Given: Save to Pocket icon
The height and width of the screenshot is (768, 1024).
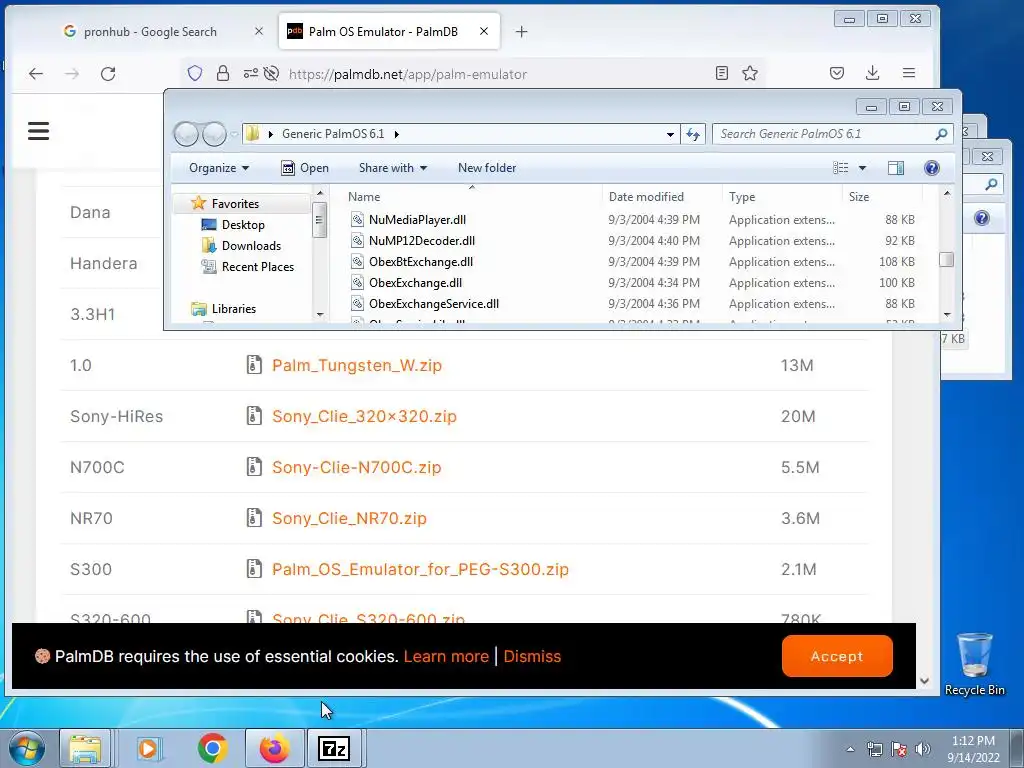Looking at the screenshot, I should 837,73.
